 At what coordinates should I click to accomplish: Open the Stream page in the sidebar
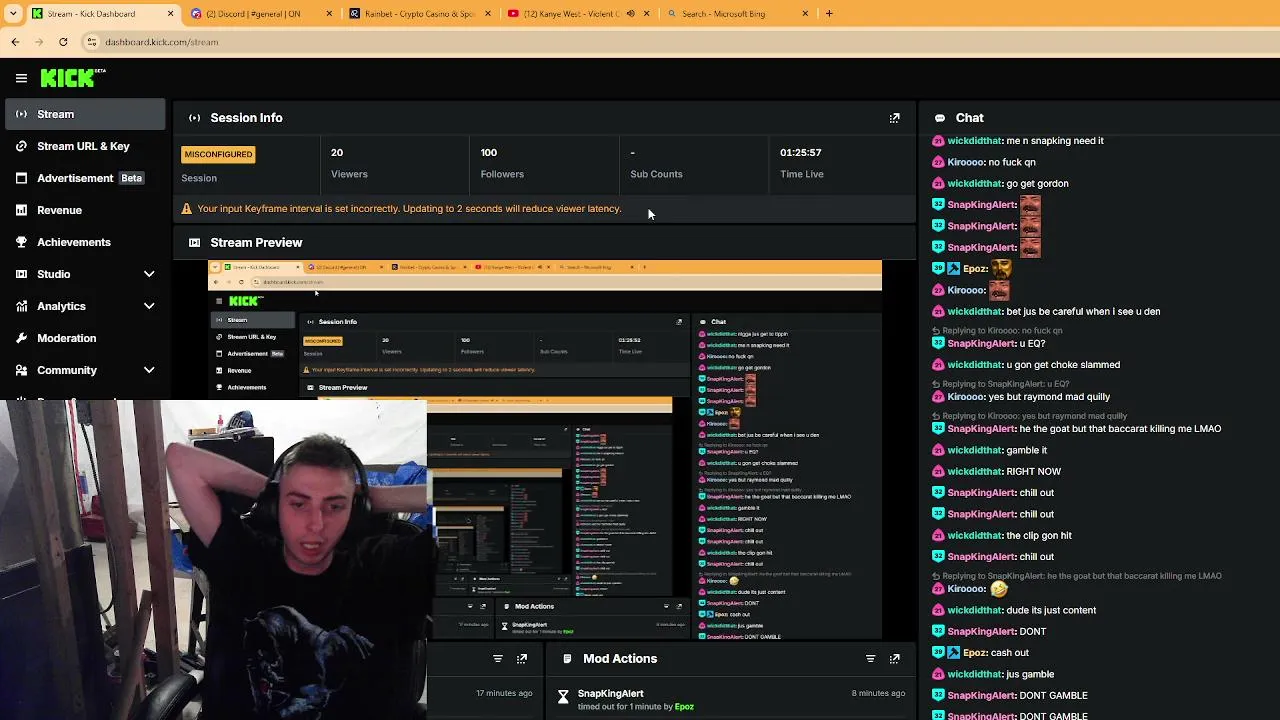point(83,114)
